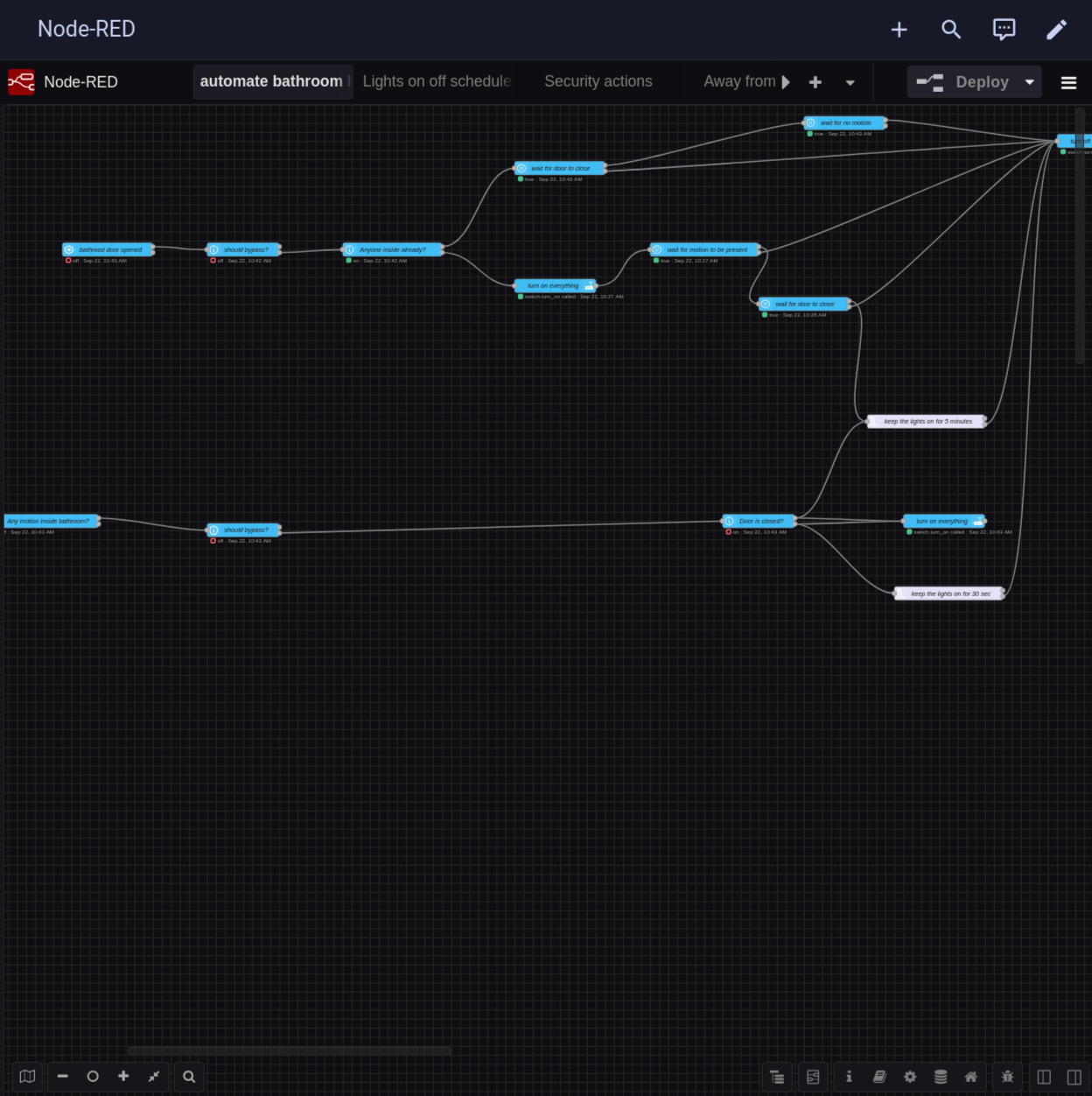
Task: Click the pencil edit icon in header
Action: click(1057, 30)
